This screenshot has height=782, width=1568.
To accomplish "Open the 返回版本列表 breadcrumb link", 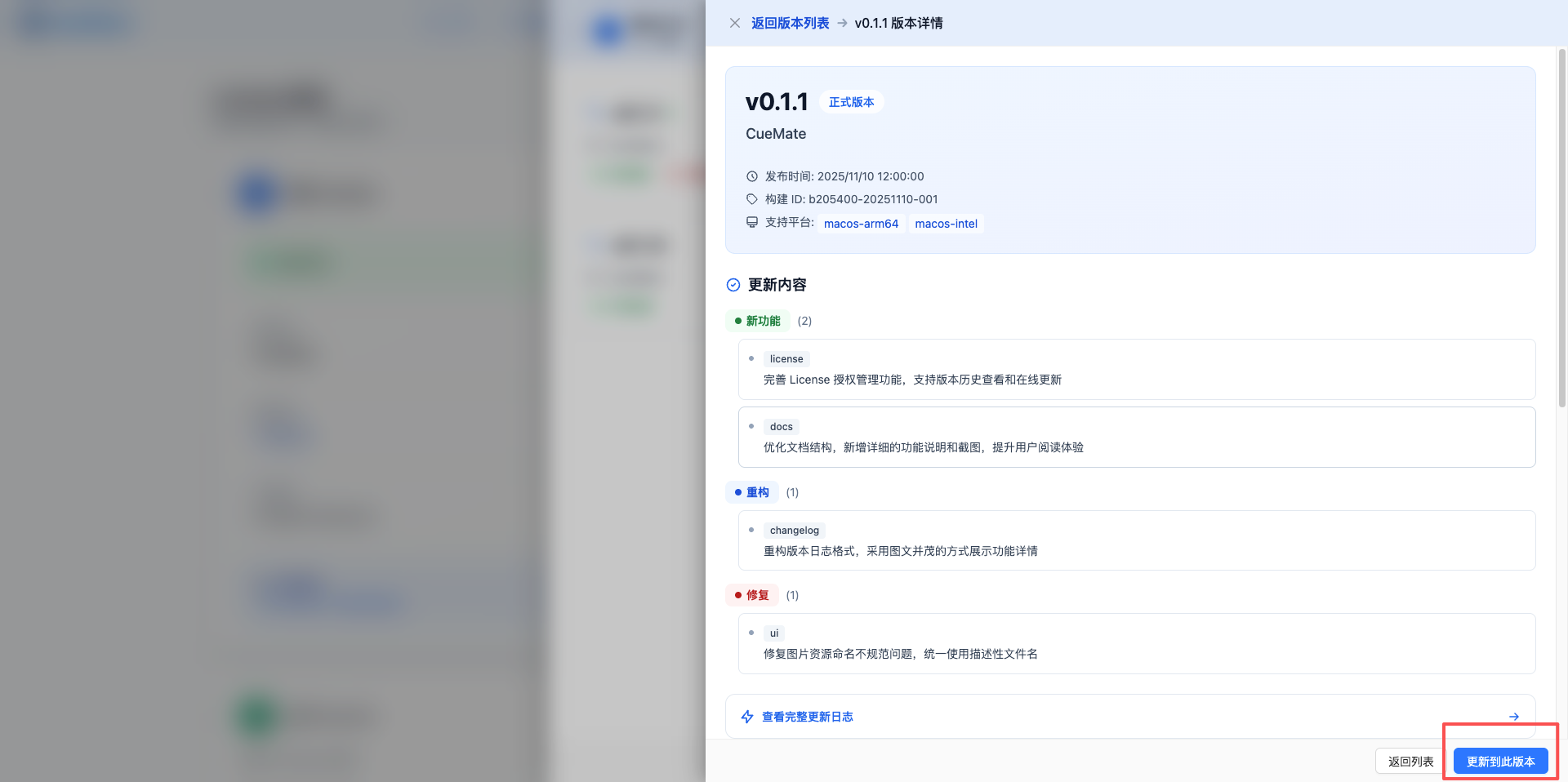I will 790,23.
